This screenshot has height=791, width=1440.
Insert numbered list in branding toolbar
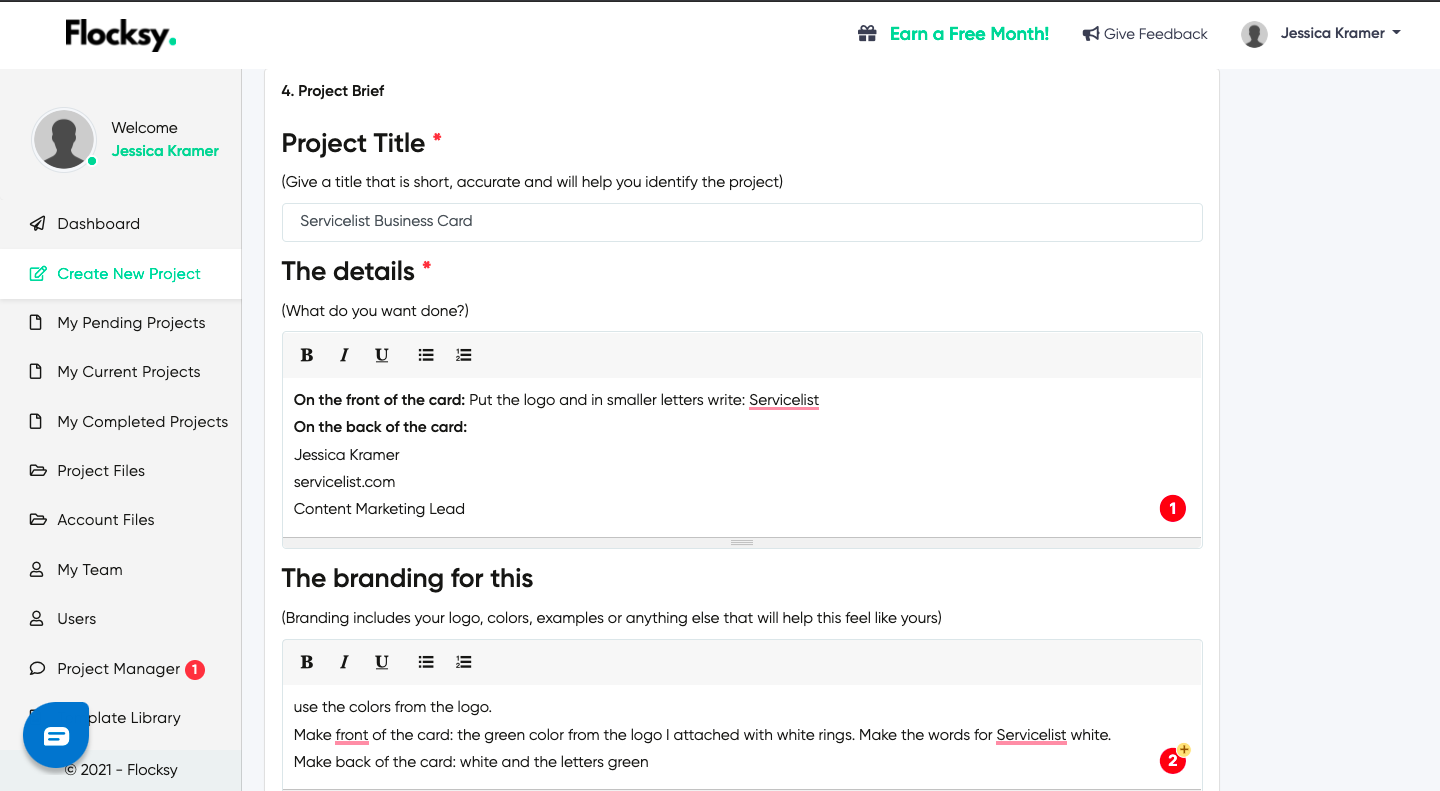coord(463,662)
